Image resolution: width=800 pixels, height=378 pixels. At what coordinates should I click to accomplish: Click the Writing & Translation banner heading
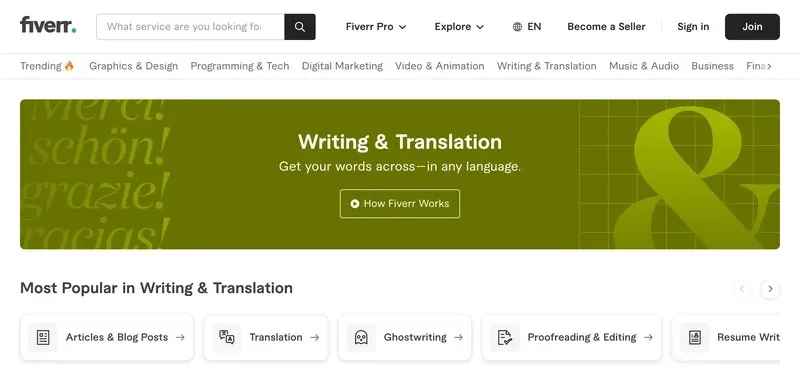click(x=400, y=142)
